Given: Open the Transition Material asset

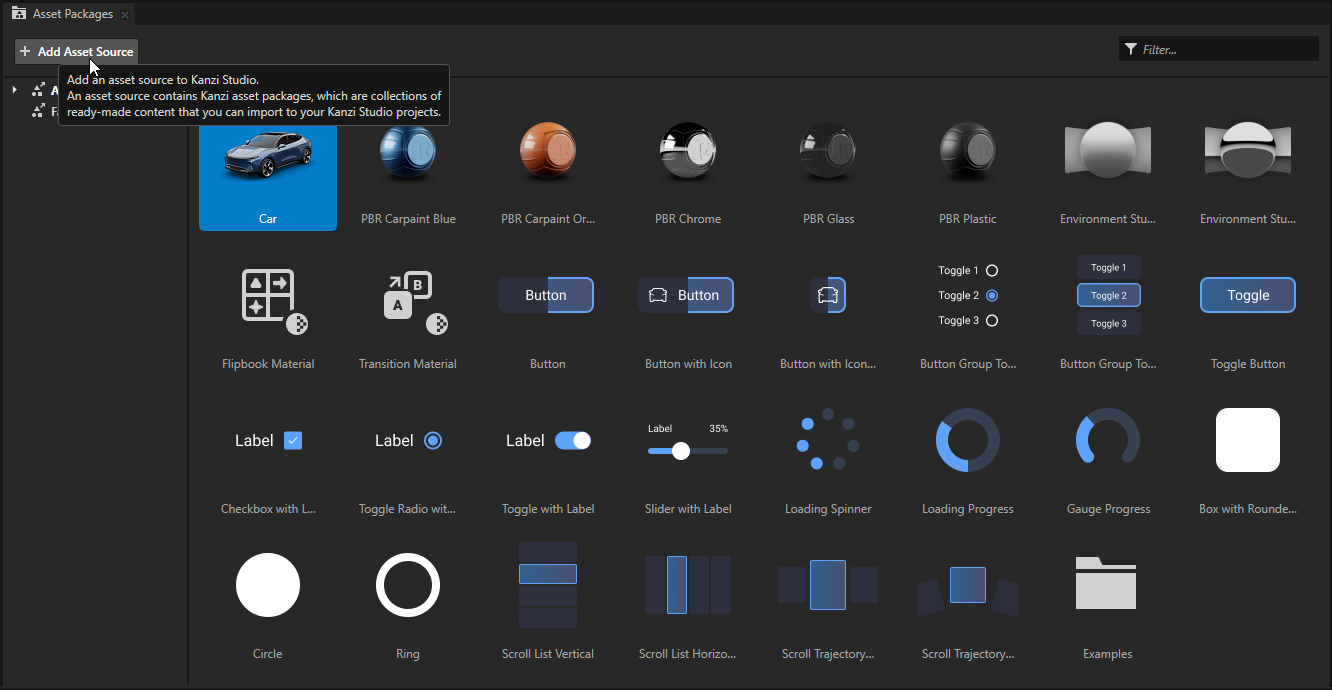Looking at the screenshot, I should [x=408, y=297].
